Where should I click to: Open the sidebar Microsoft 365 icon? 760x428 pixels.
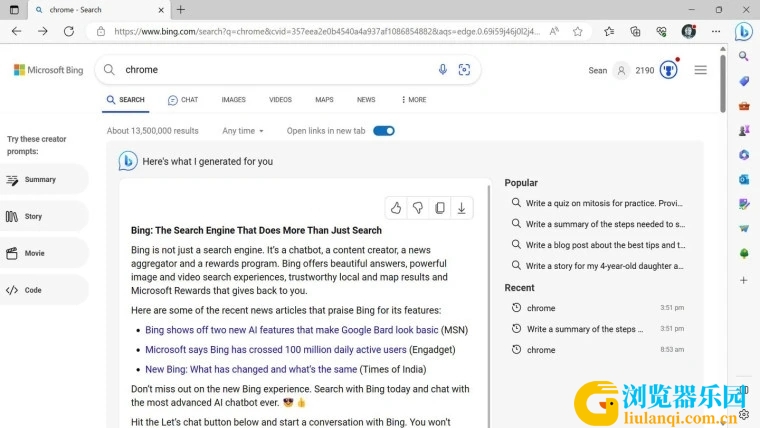click(x=744, y=155)
